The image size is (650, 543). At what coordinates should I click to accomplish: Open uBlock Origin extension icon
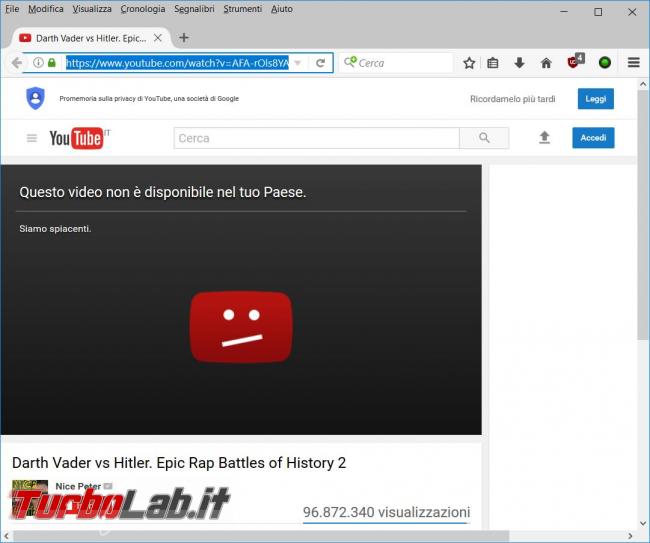point(575,61)
